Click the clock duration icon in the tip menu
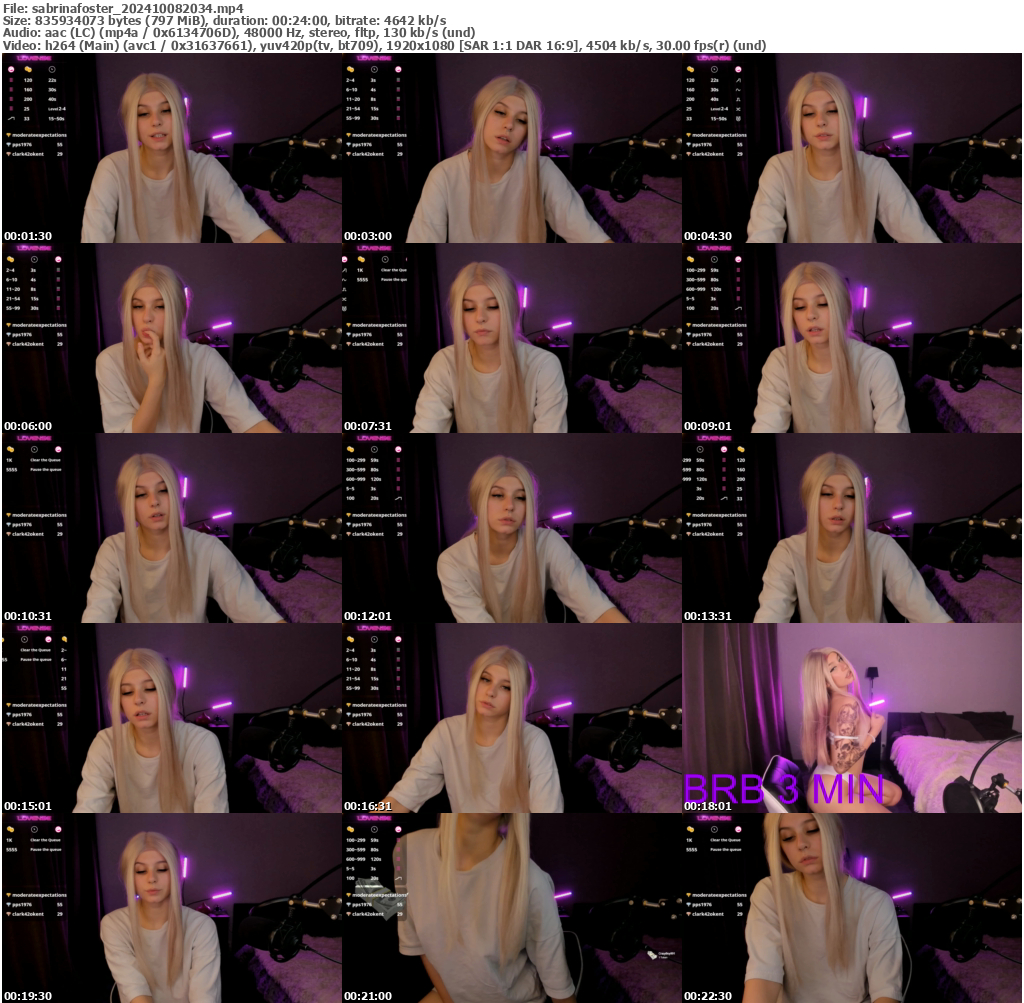 (x=52, y=69)
